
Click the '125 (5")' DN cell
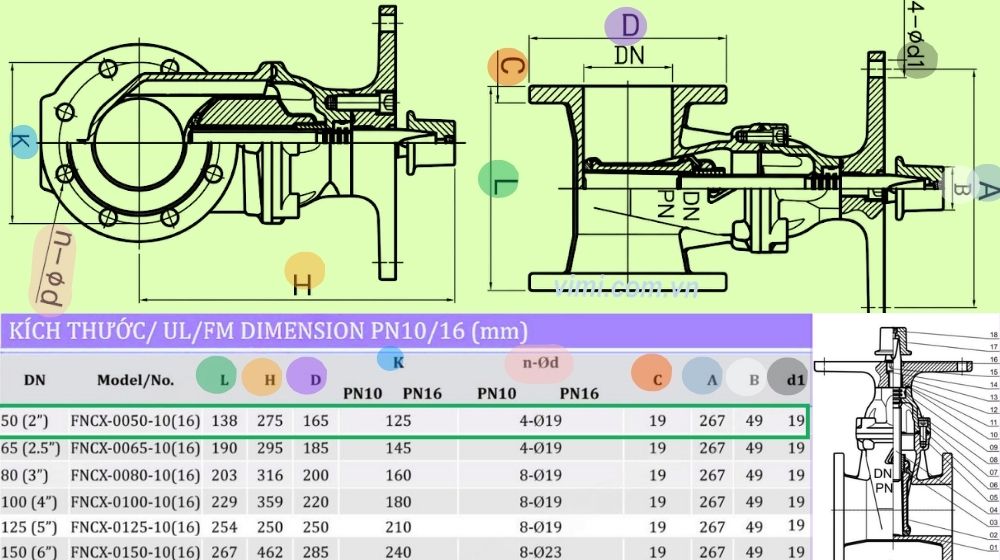click(x=29, y=528)
